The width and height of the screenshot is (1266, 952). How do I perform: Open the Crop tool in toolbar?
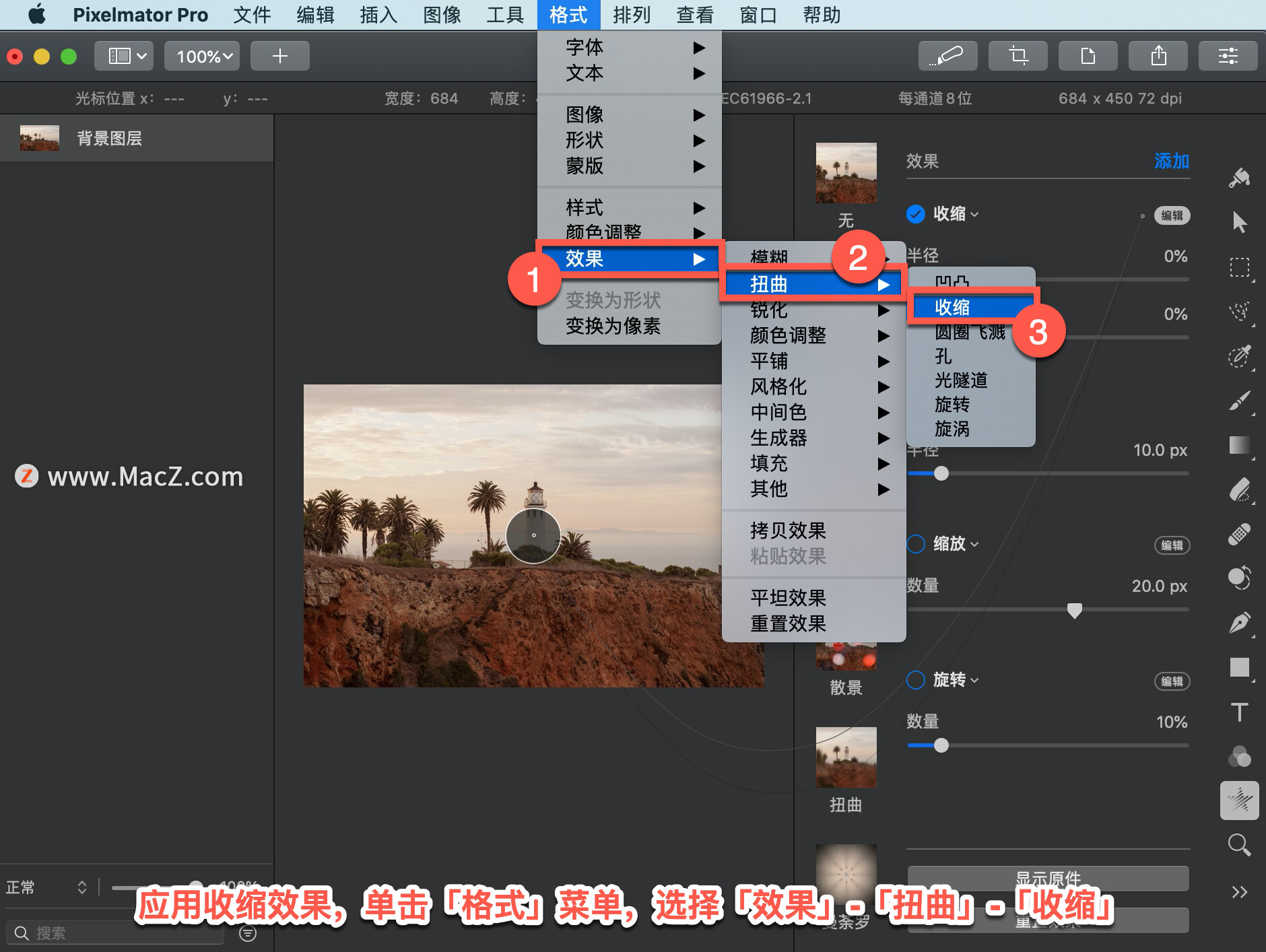tap(1018, 56)
